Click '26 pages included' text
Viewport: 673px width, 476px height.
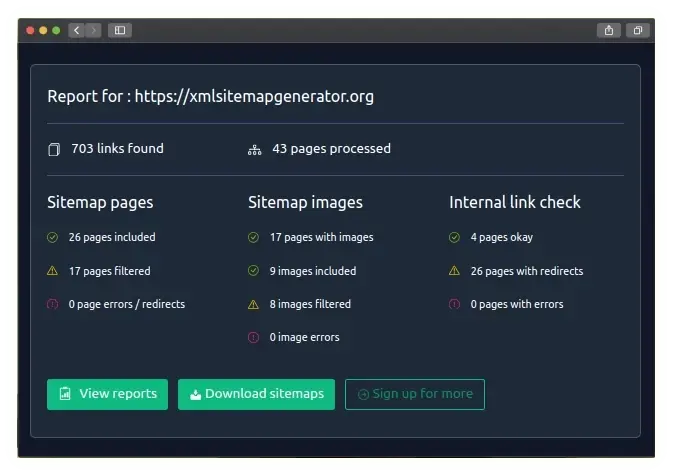pyautogui.click(x=112, y=237)
